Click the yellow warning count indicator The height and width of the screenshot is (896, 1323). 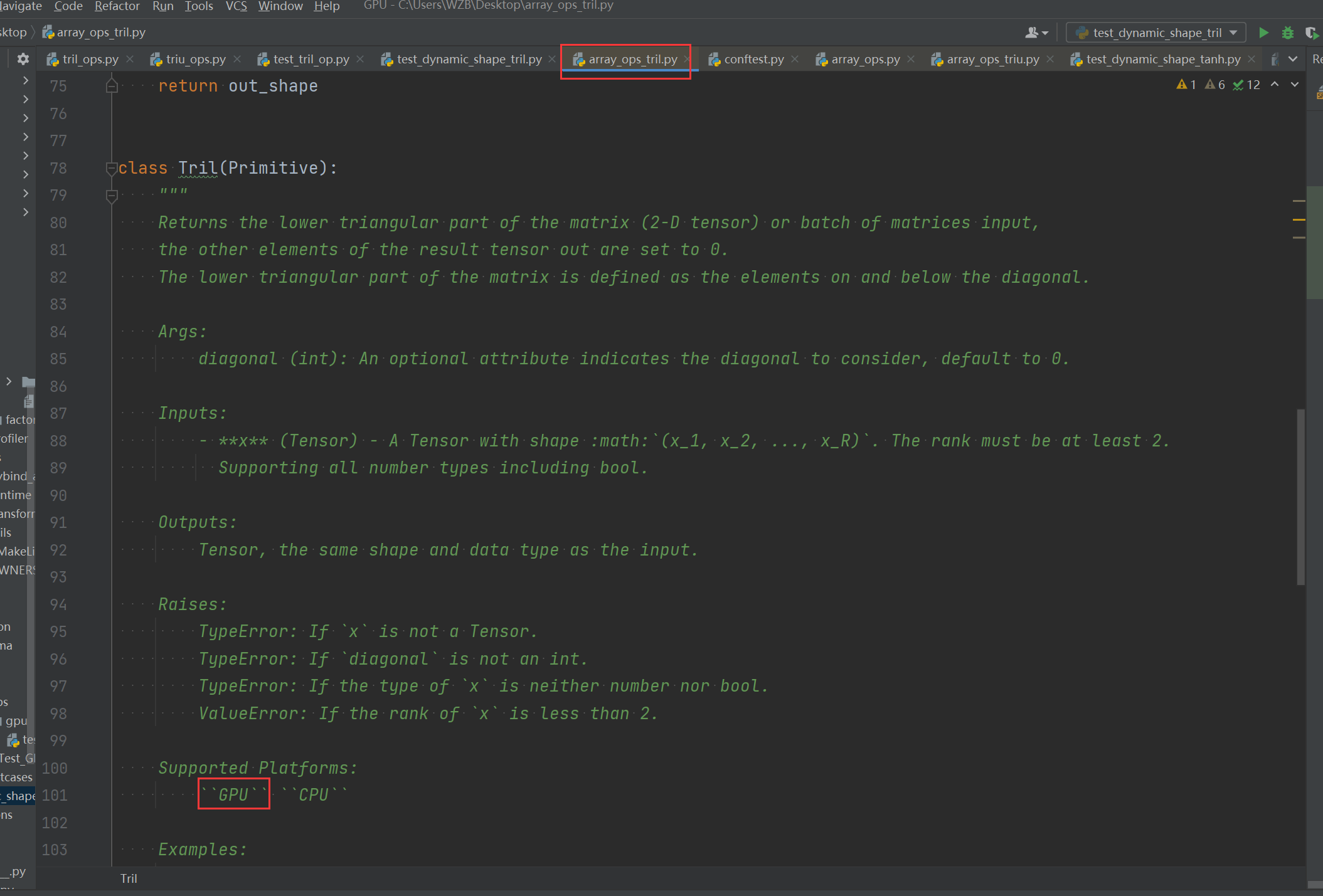(1186, 85)
